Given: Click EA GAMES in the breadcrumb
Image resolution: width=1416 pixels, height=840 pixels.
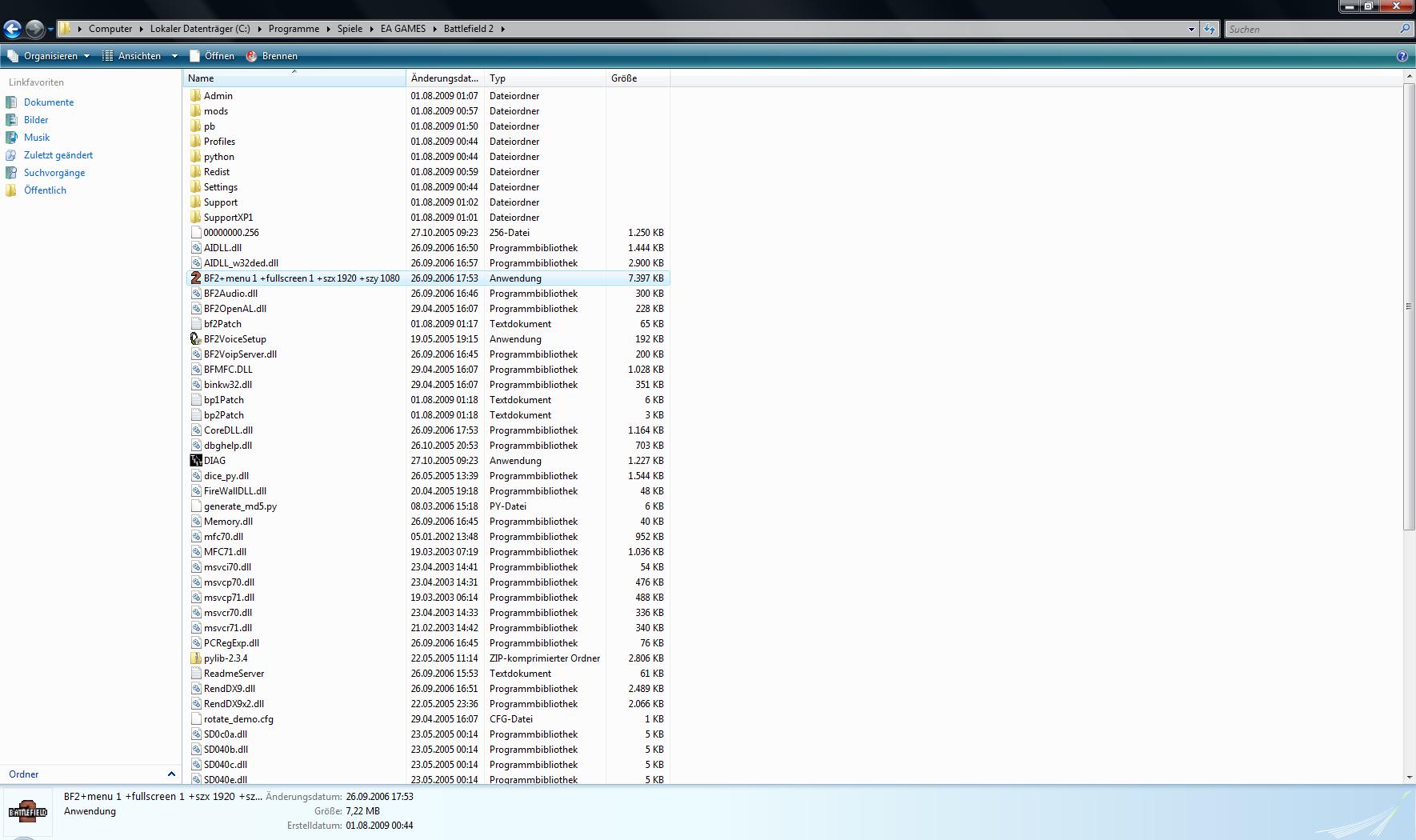Looking at the screenshot, I should [x=403, y=29].
